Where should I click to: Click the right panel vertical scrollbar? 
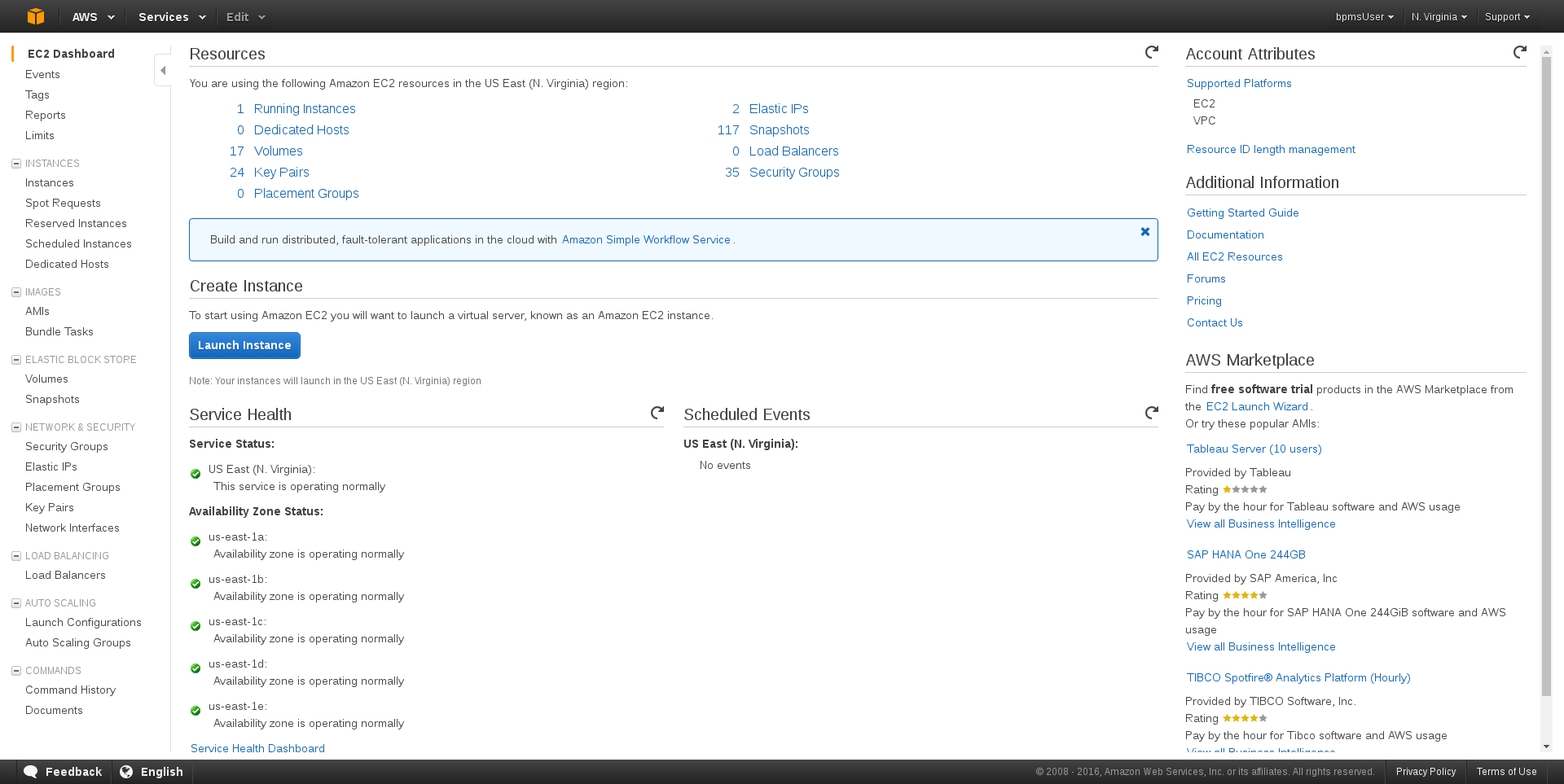(x=1546, y=376)
